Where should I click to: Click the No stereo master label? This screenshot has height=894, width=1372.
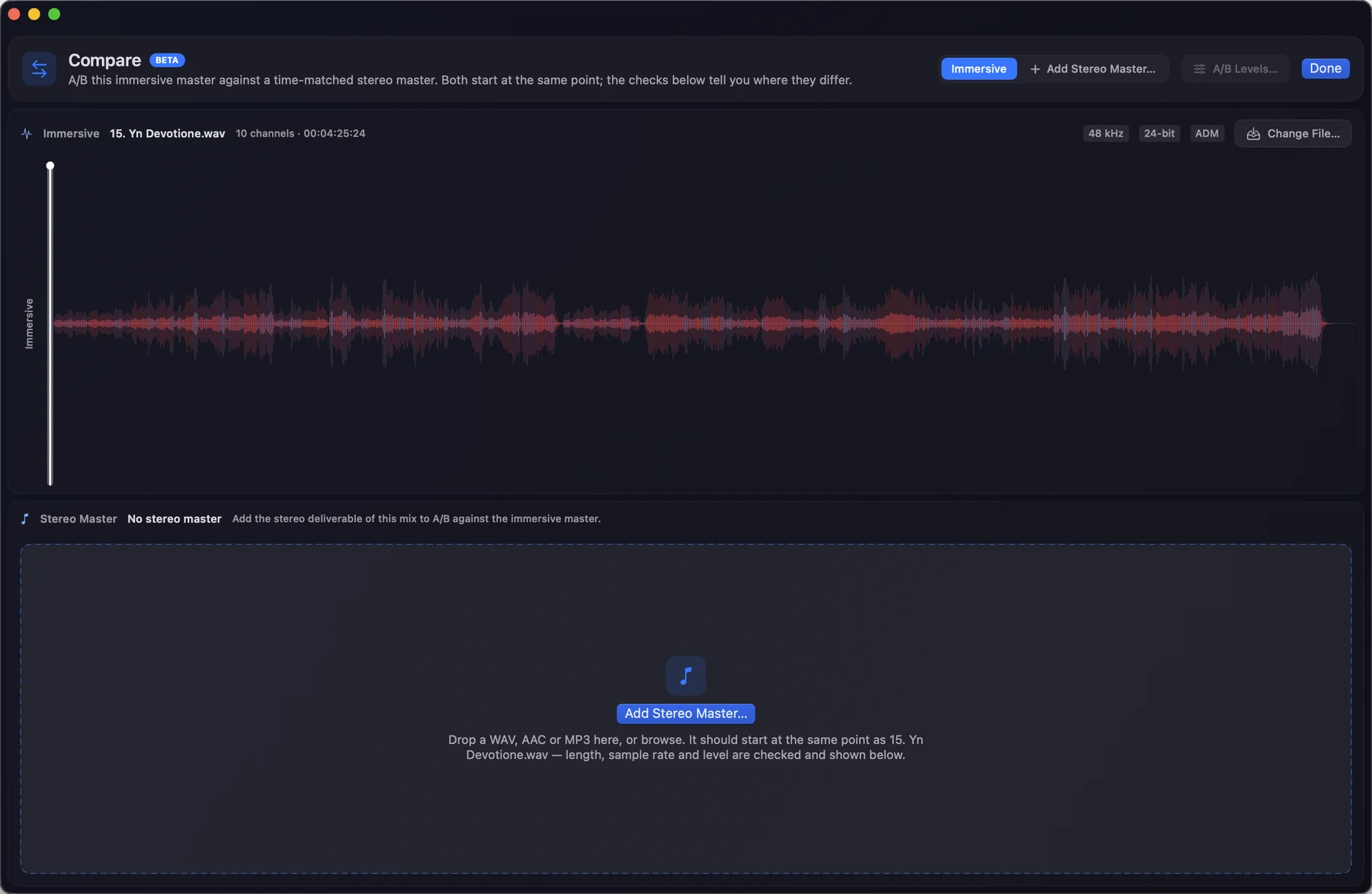tap(175, 519)
